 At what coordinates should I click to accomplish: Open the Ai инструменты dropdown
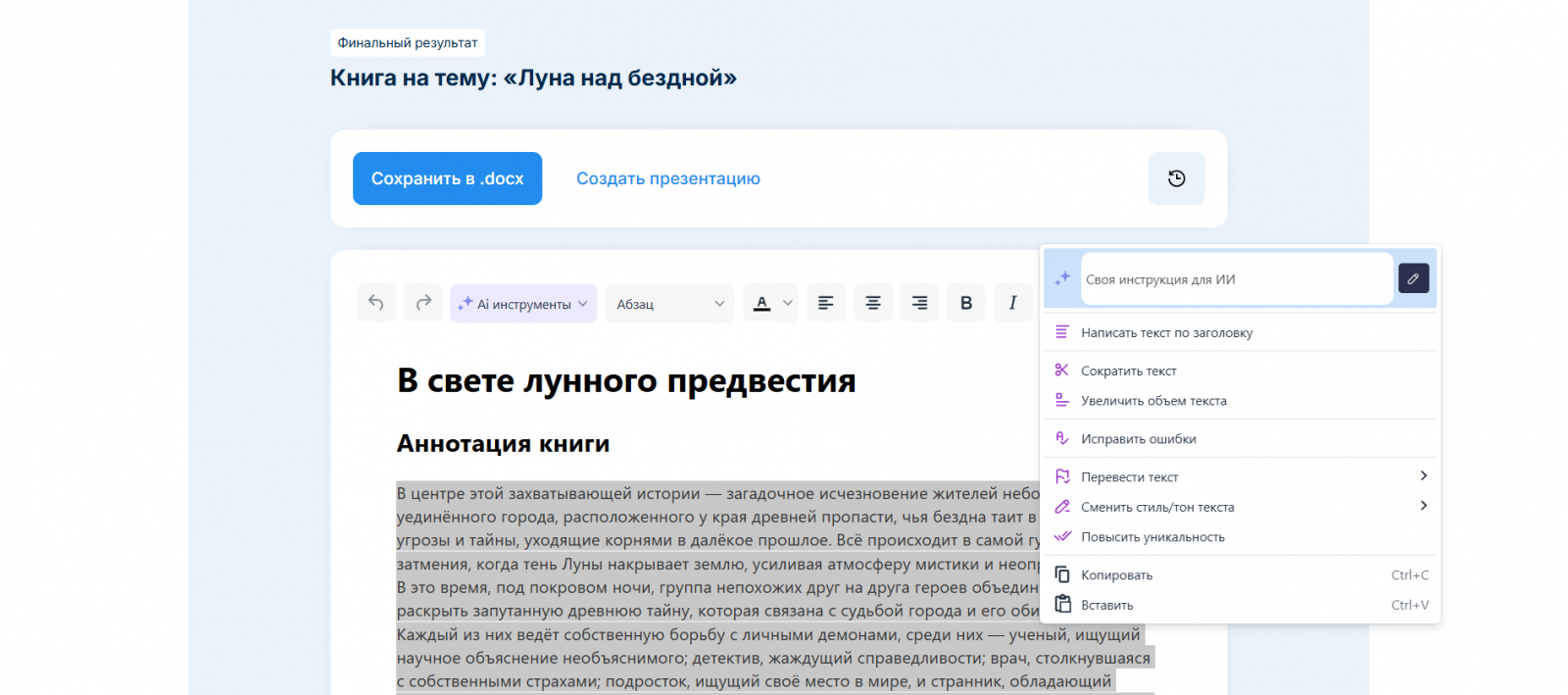(523, 304)
